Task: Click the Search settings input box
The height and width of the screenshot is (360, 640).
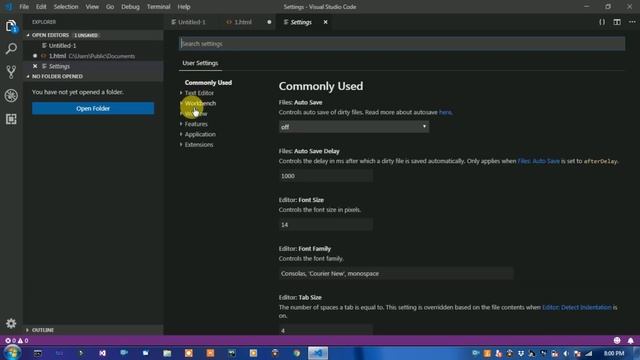Action: [402, 44]
